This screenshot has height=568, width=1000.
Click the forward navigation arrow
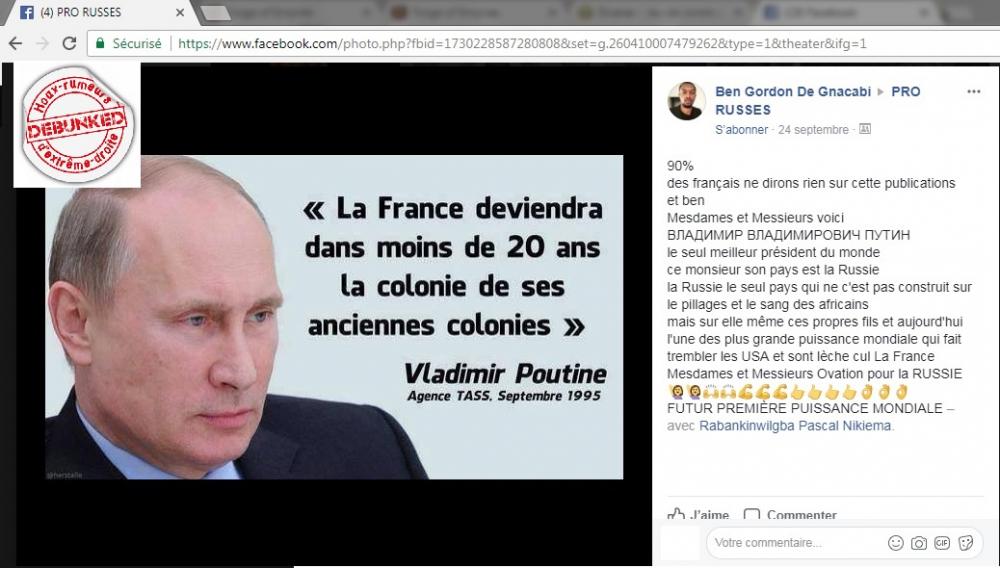point(42,43)
